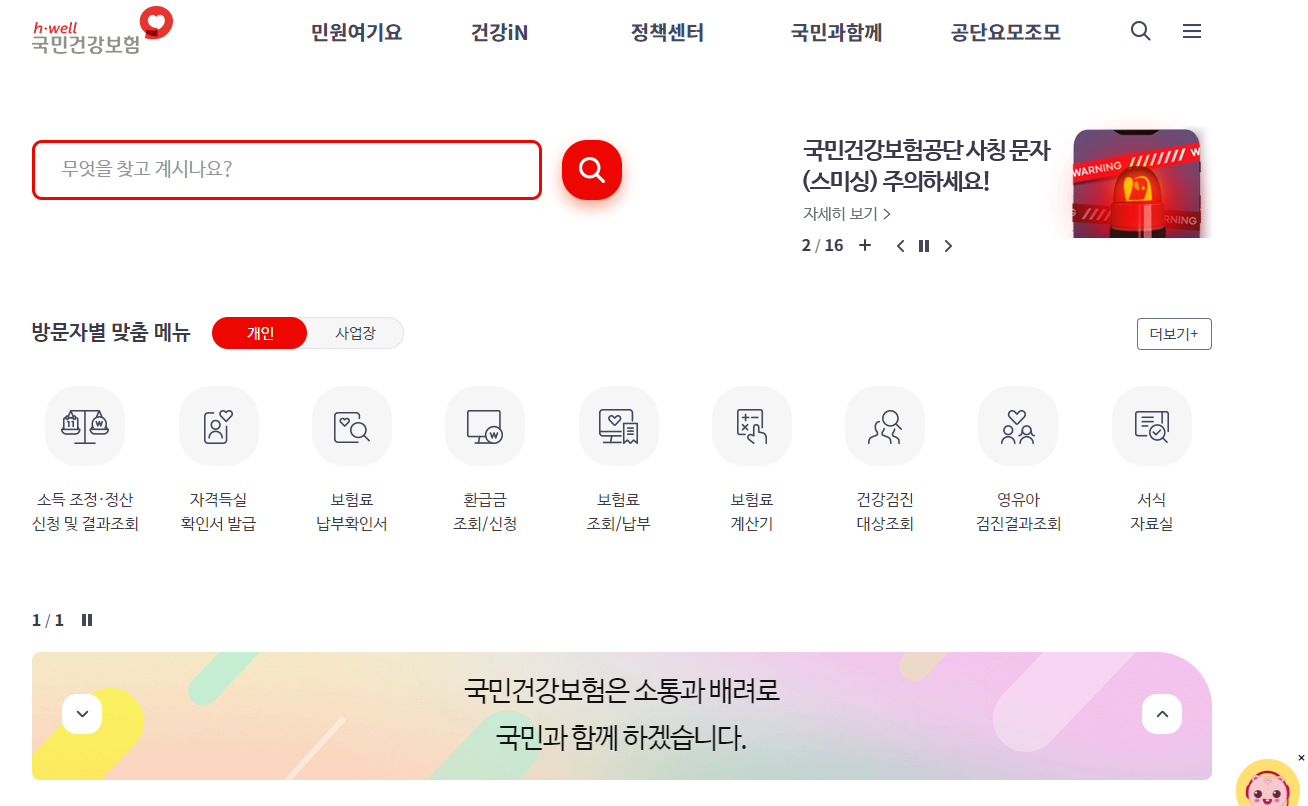1308x806 pixels.
Task: Select the 건강검진 대상조회 icon
Action: tap(885, 425)
